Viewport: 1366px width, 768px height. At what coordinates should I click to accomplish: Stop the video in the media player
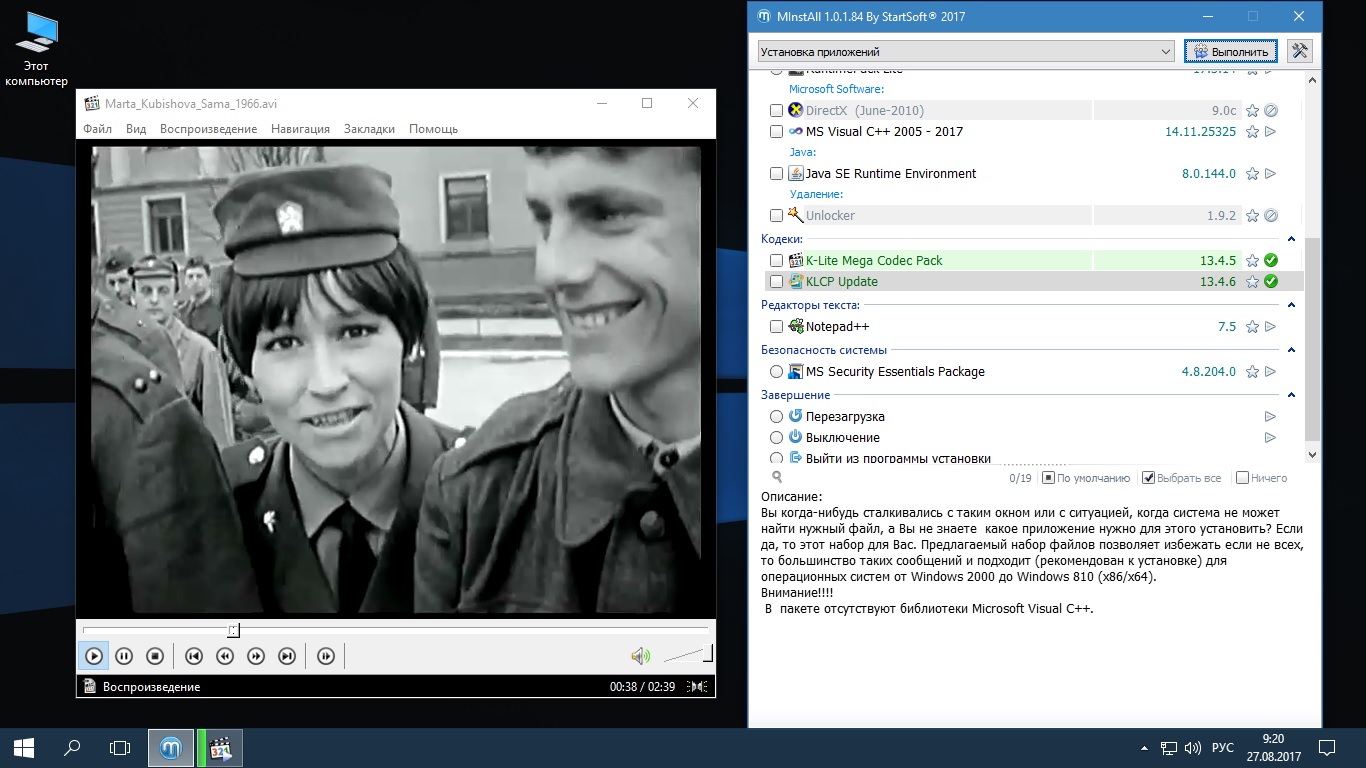(155, 656)
